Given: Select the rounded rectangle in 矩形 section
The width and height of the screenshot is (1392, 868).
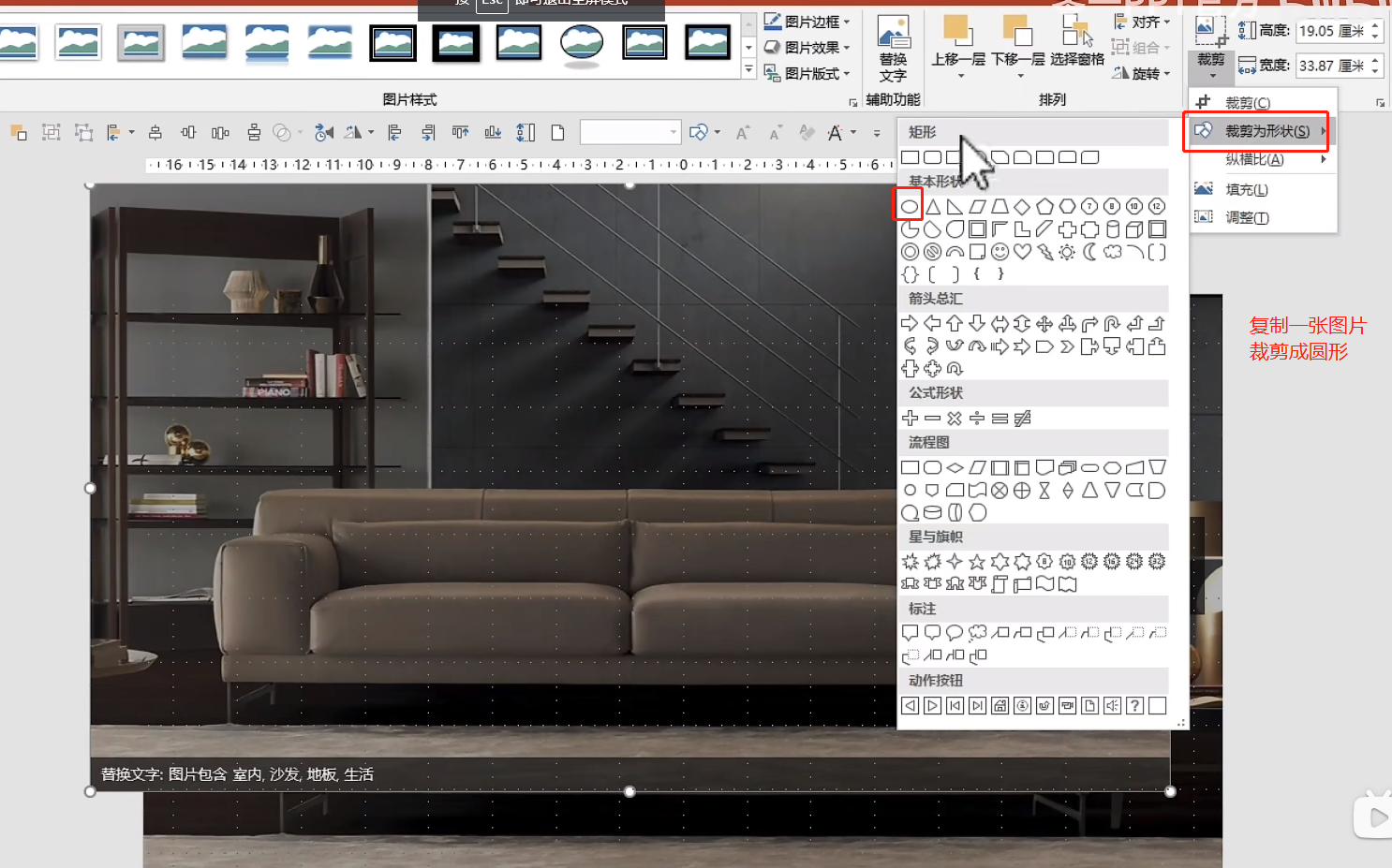Looking at the screenshot, I should [x=932, y=157].
